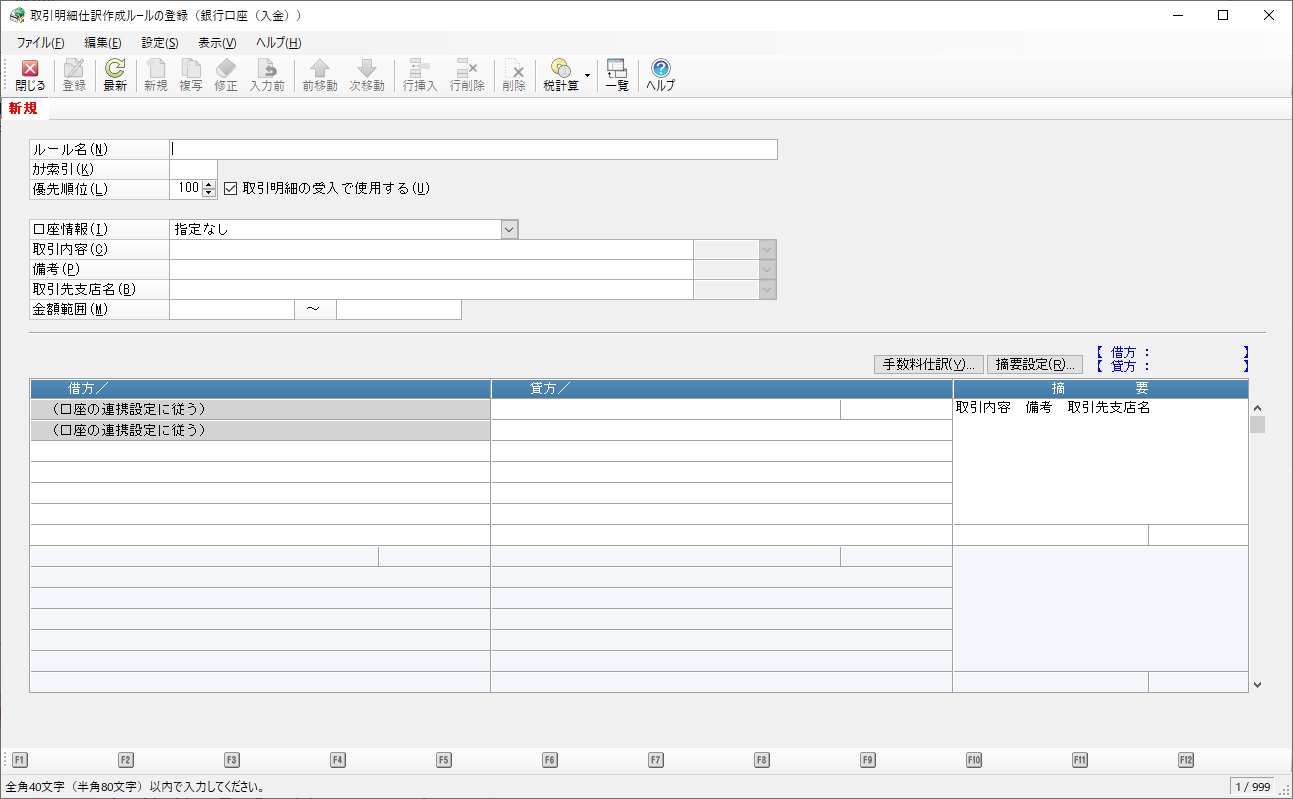This screenshot has height=799, width=1293.
Task: Click the 最新 refresh toolbar icon
Action: click(x=115, y=75)
